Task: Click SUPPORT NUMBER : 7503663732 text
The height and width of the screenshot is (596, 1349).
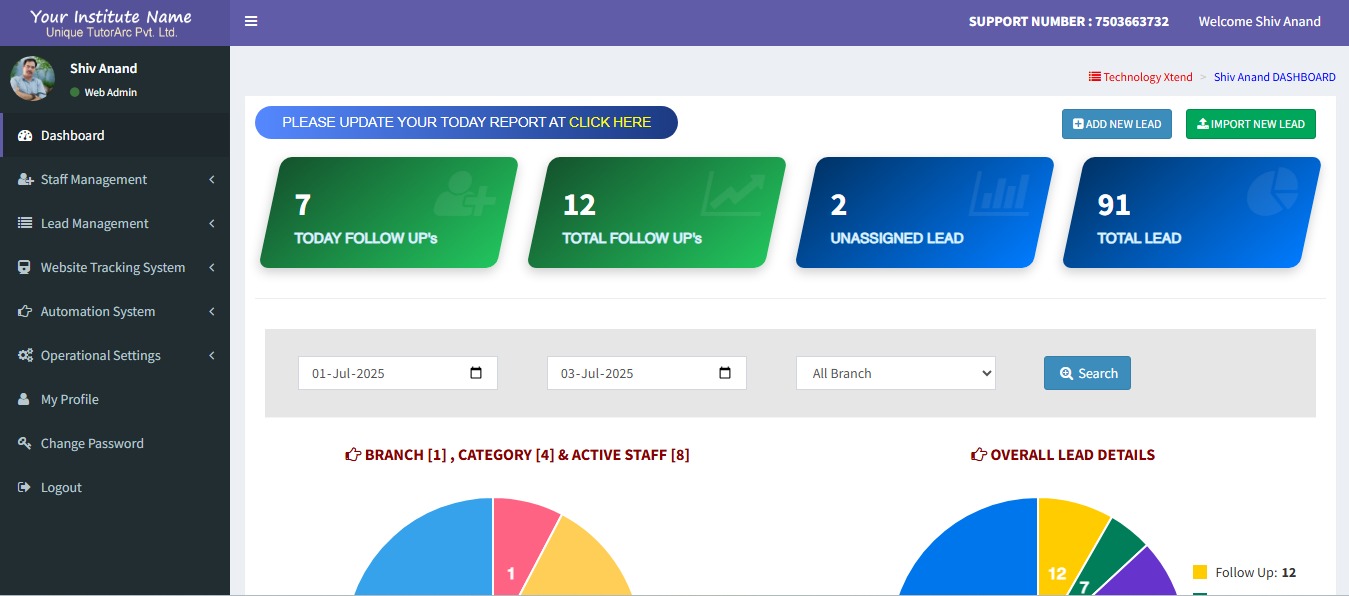Action: click(x=1069, y=21)
